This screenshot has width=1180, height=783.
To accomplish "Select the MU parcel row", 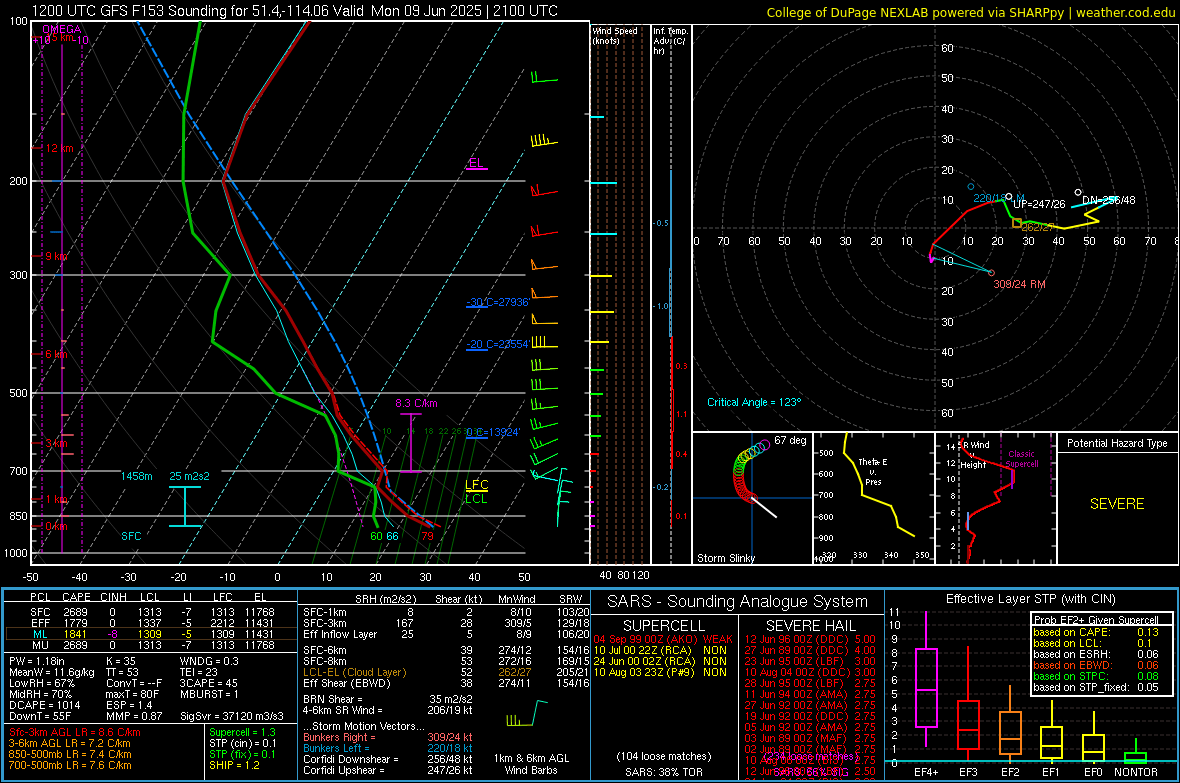I will point(152,644).
